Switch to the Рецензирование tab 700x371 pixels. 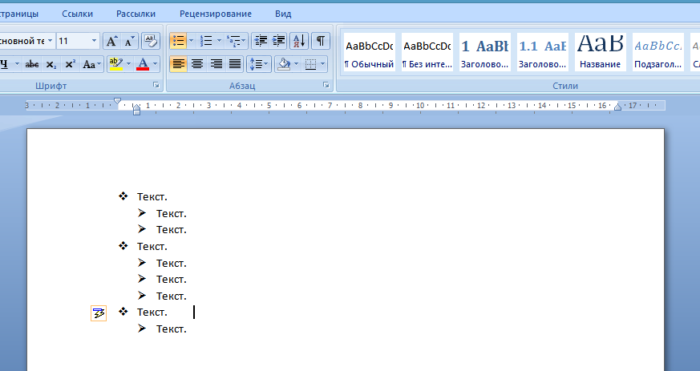pos(215,14)
